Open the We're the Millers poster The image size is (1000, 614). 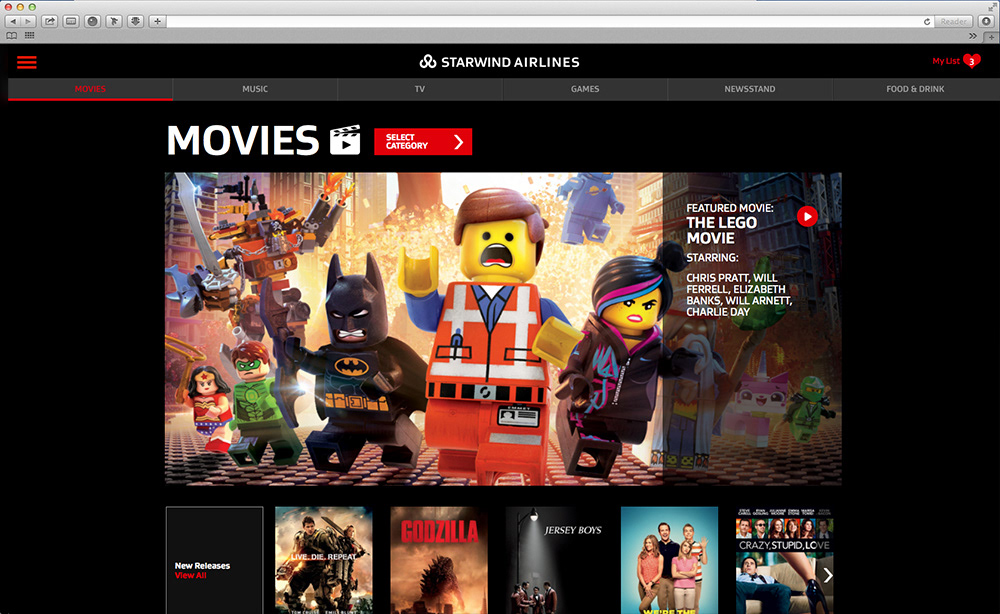click(x=670, y=560)
